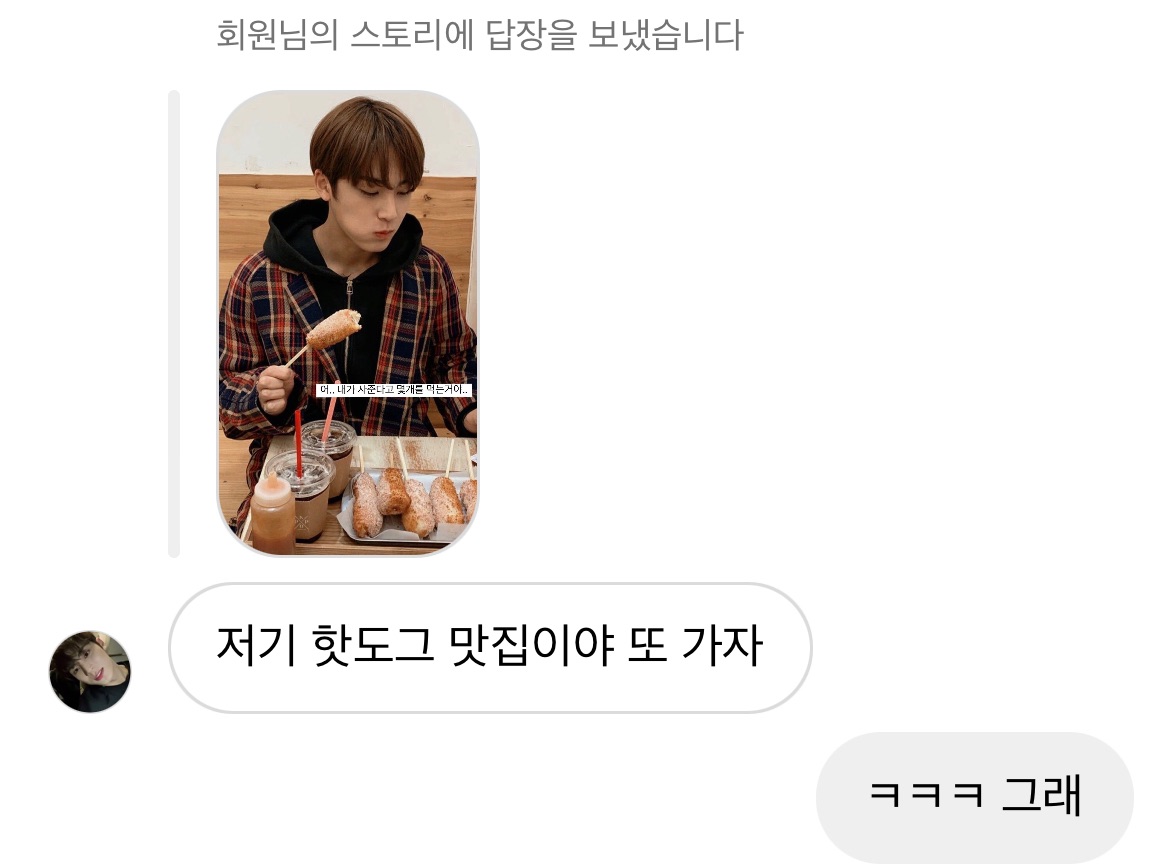Tap the word '그래' in the sent reply
This screenshot has width=1170, height=867.
[x=1041, y=795]
